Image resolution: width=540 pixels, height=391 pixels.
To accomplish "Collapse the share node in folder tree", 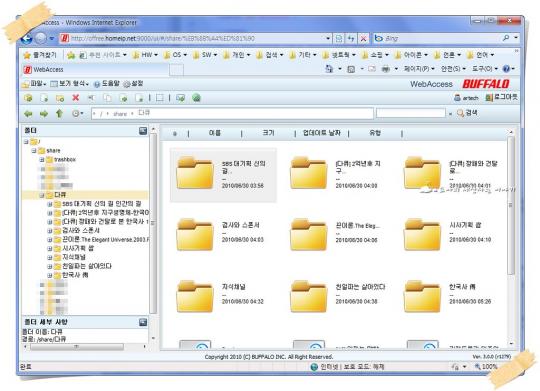I will [34, 151].
